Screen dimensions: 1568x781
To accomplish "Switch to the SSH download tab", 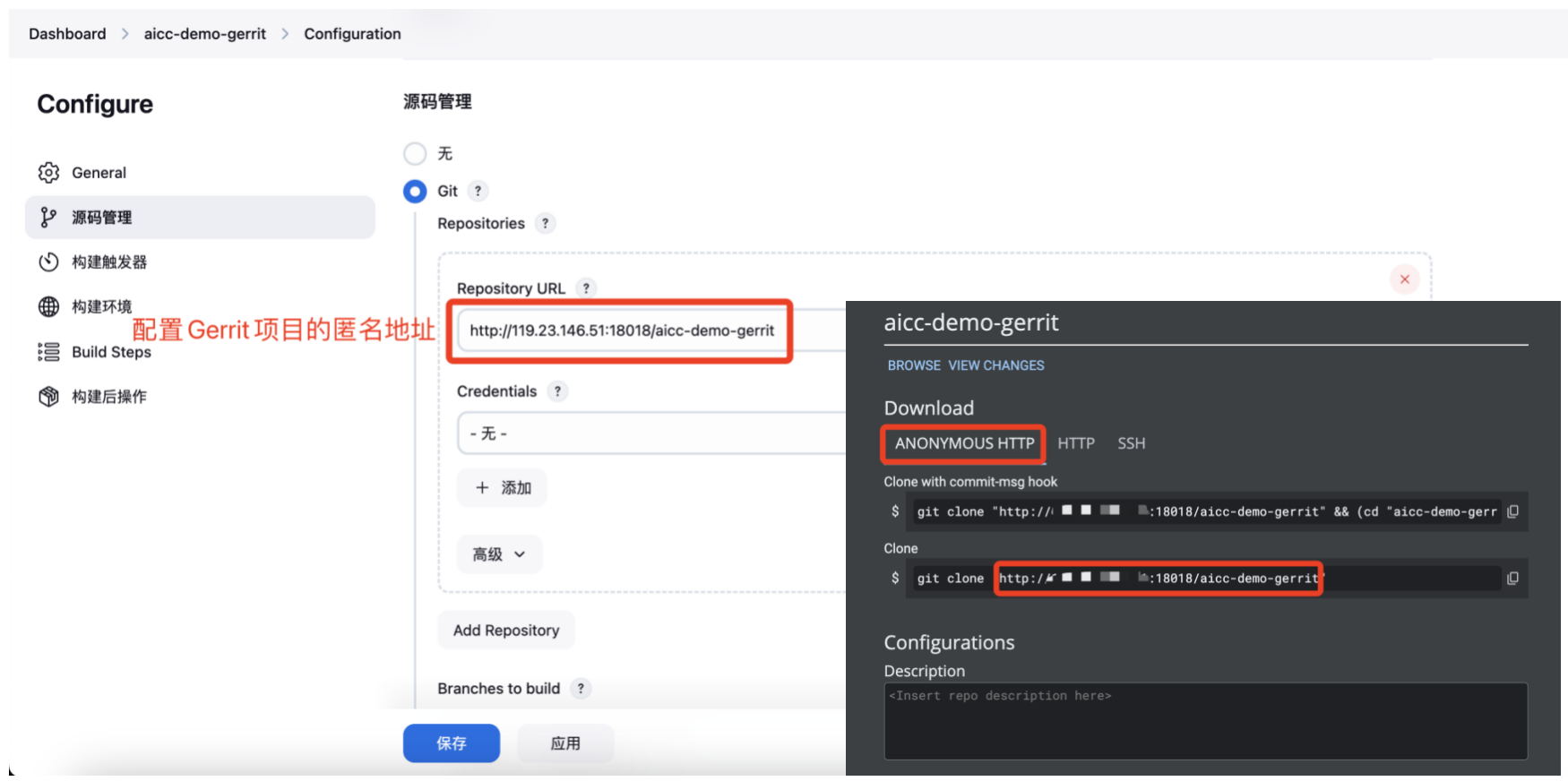I will [1131, 443].
